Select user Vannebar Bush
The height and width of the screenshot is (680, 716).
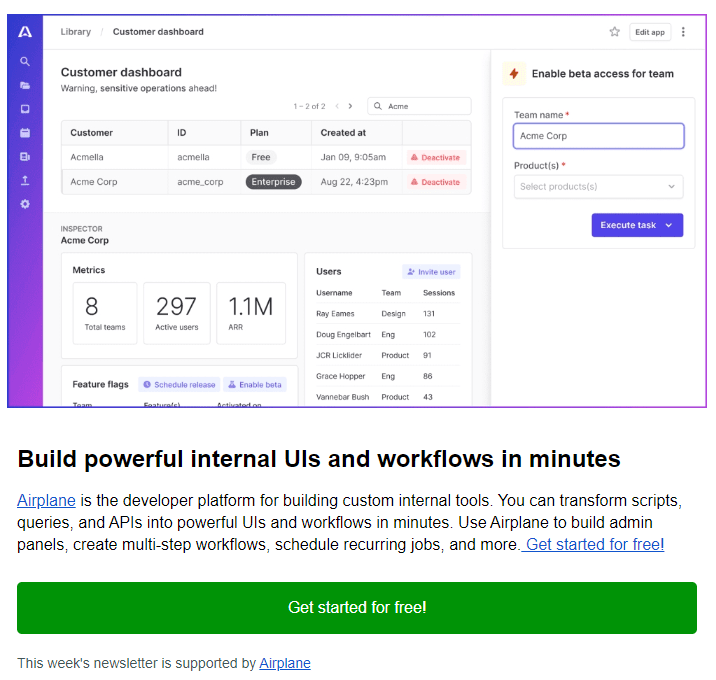(342, 397)
